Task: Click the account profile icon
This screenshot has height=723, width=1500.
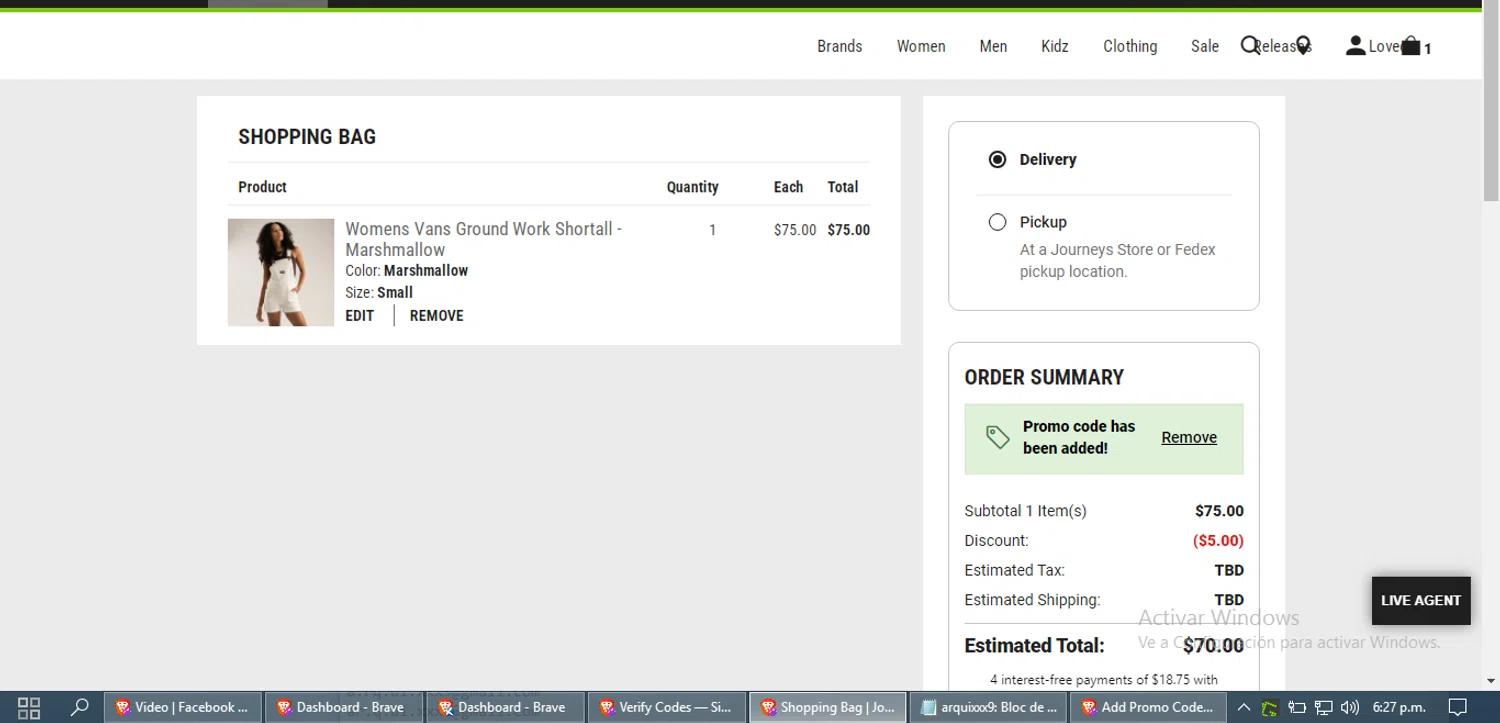Action: [1355, 46]
